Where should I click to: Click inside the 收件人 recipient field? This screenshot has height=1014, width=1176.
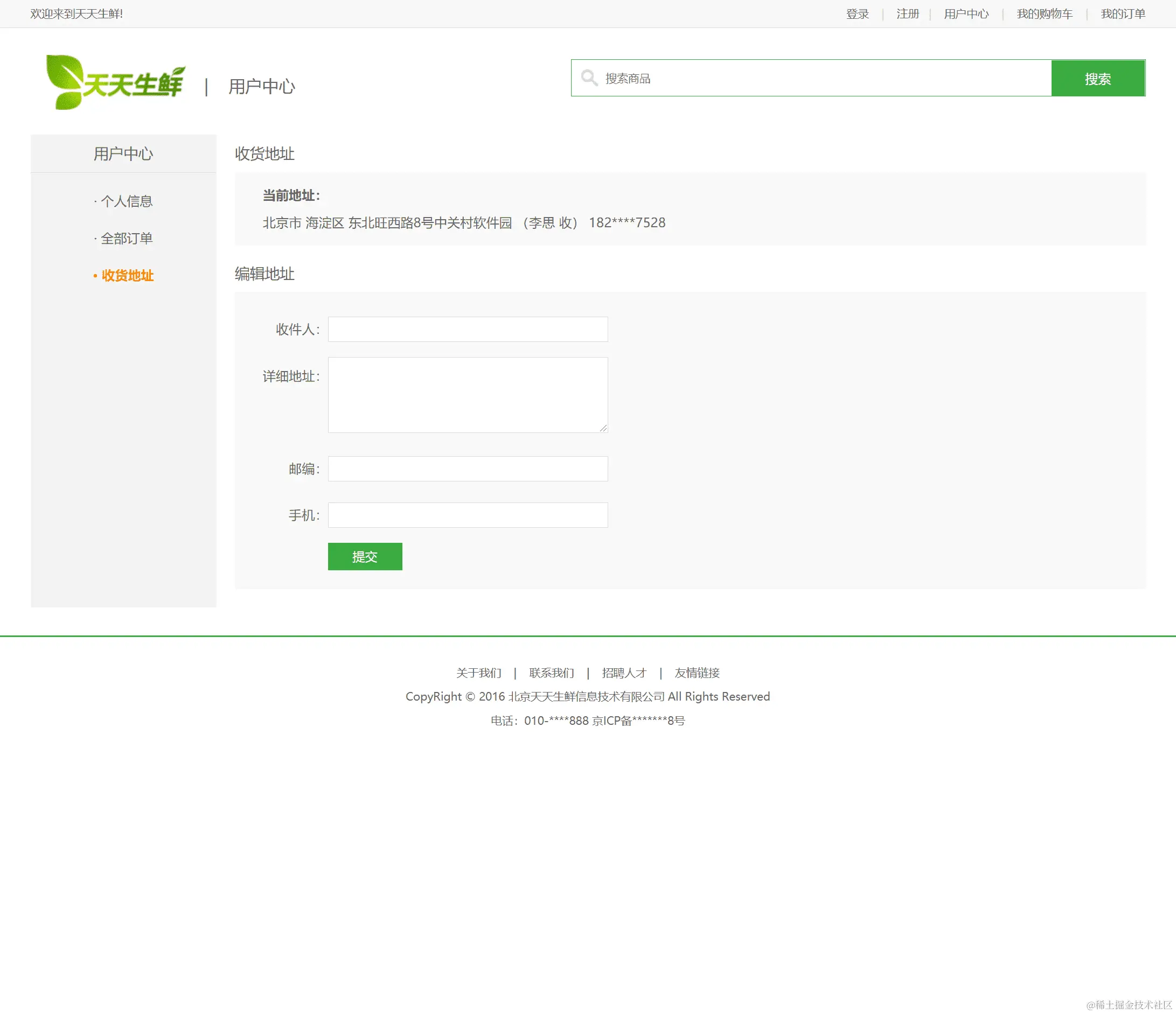point(467,329)
